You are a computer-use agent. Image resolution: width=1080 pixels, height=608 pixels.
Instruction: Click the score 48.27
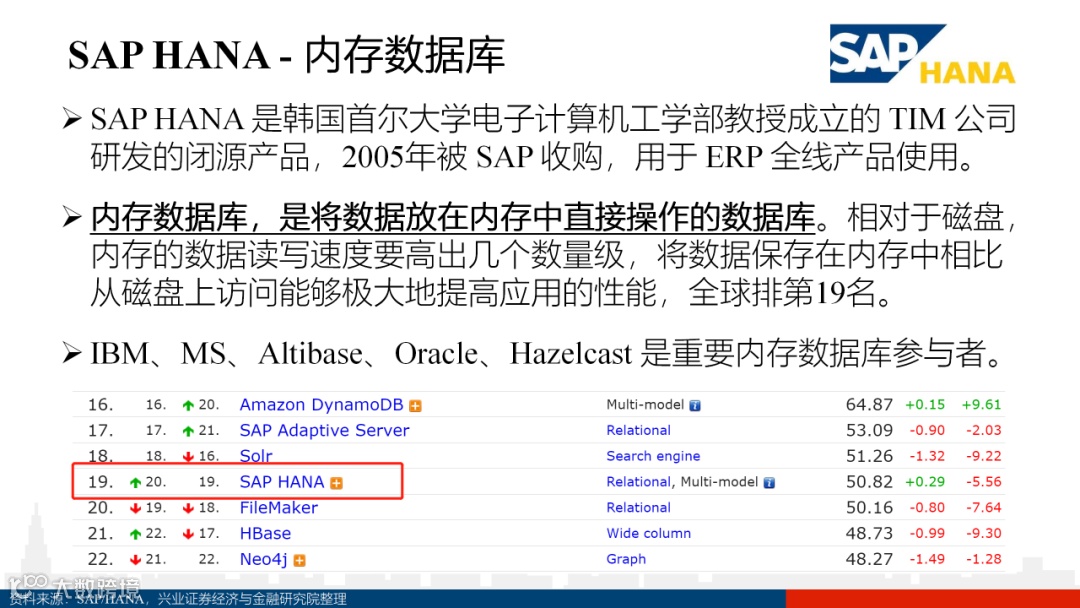point(869,559)
